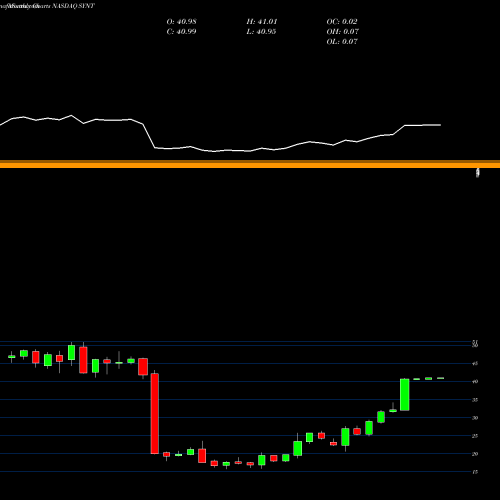
Task: Click the 40 price axis label
Action: click(x=475, y=382)
